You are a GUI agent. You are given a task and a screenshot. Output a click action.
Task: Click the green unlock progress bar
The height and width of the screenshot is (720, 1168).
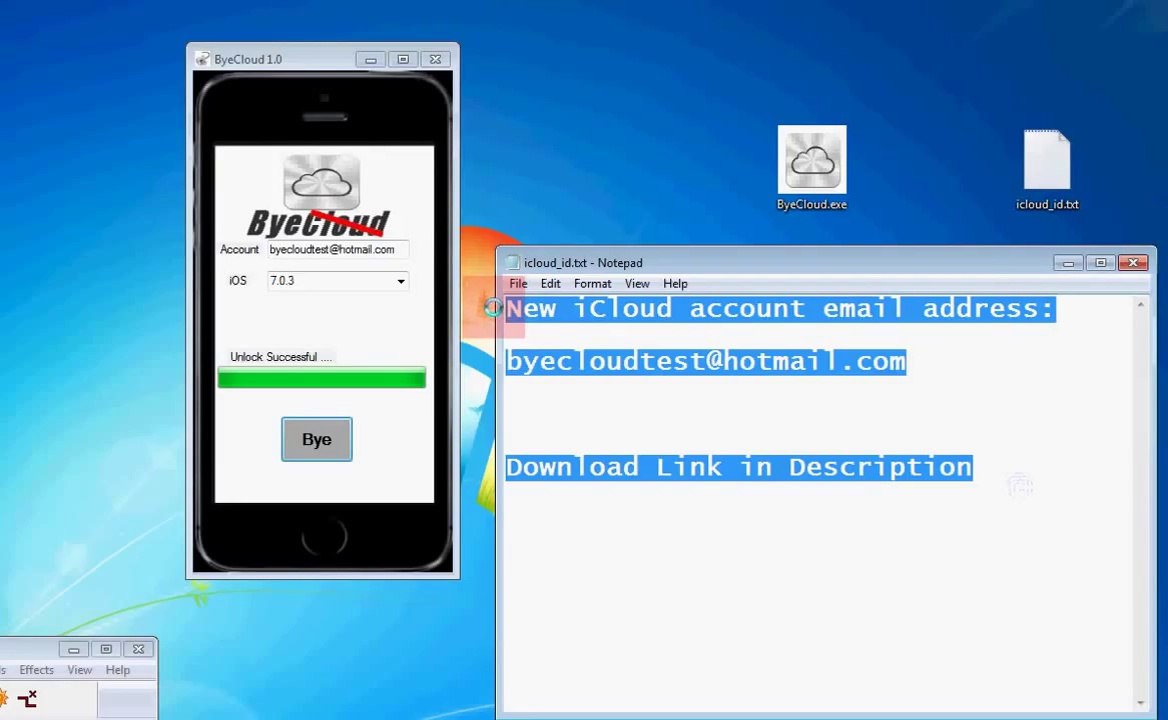pyautogui.click(x=322, y=377)
